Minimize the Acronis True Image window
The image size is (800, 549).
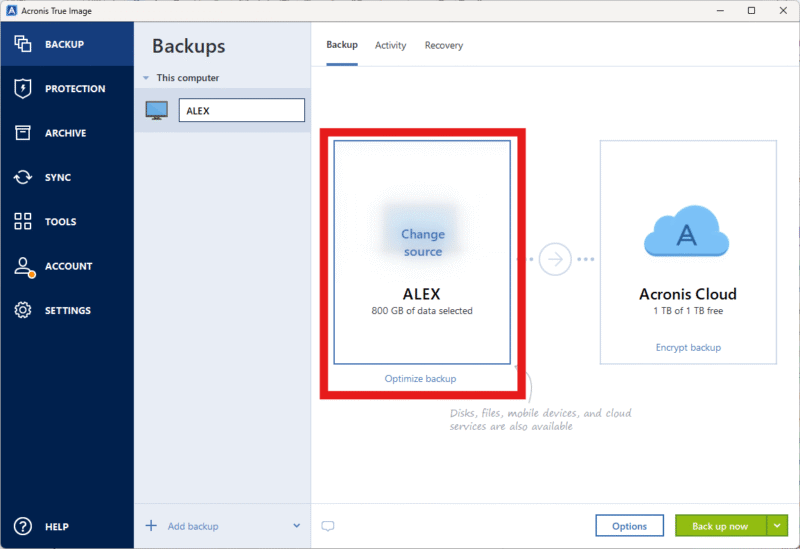720,10
